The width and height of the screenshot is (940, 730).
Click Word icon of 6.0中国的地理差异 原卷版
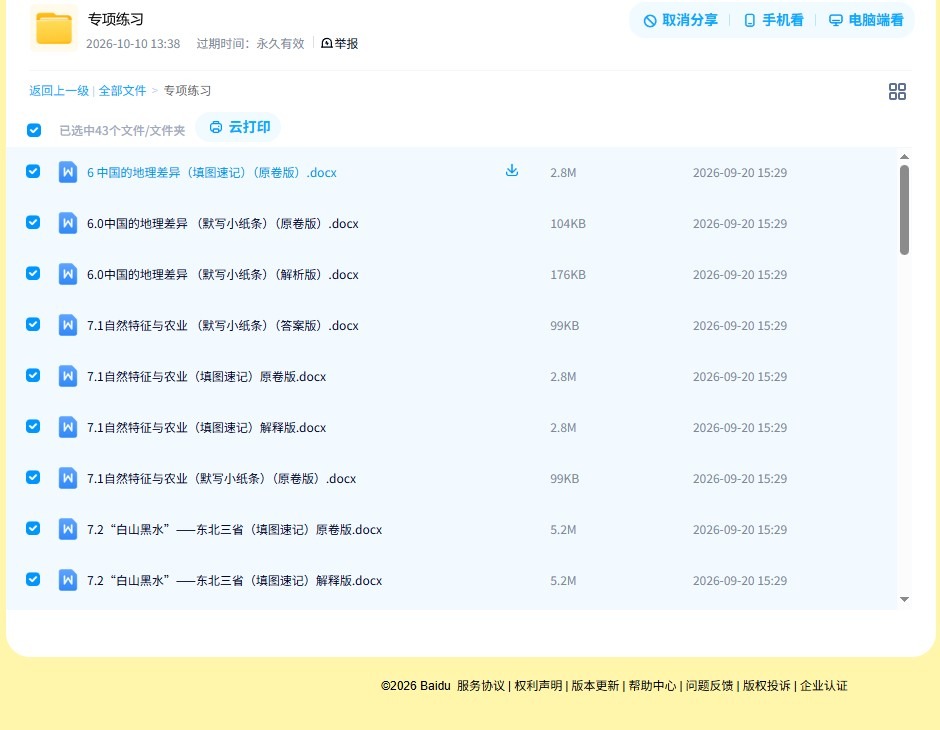(68, 223)
